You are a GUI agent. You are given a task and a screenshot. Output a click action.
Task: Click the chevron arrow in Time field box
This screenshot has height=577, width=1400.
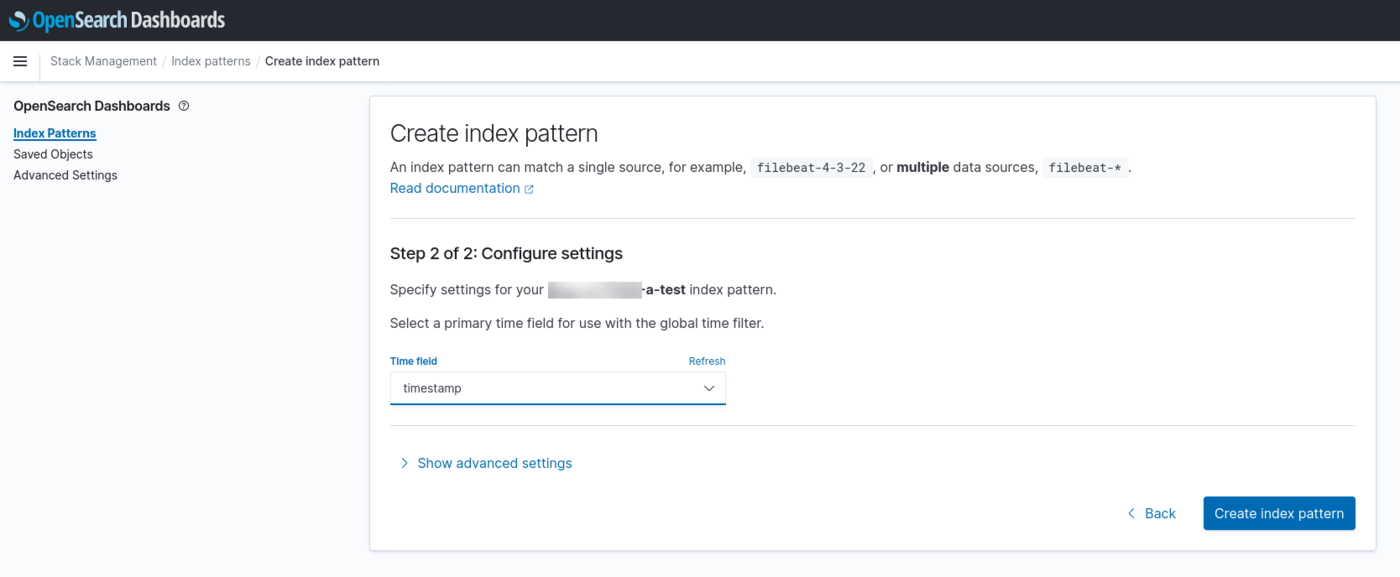click(709, 388)
